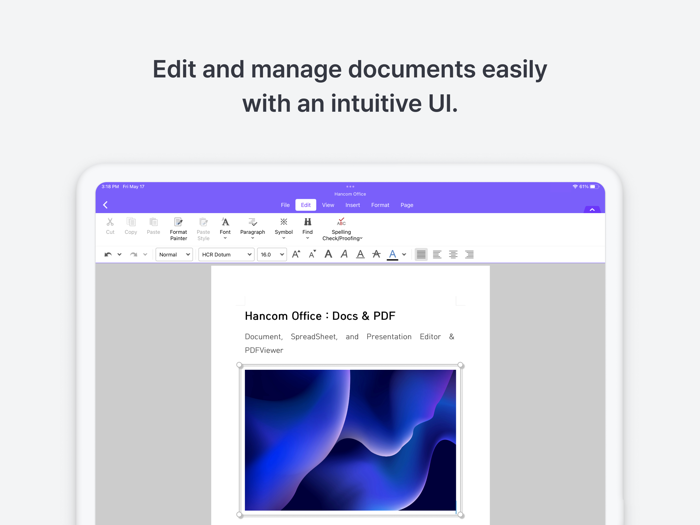700x525 pixels.
Task: Open the HCR Dotum font dropdown
Action: [226, 254]
